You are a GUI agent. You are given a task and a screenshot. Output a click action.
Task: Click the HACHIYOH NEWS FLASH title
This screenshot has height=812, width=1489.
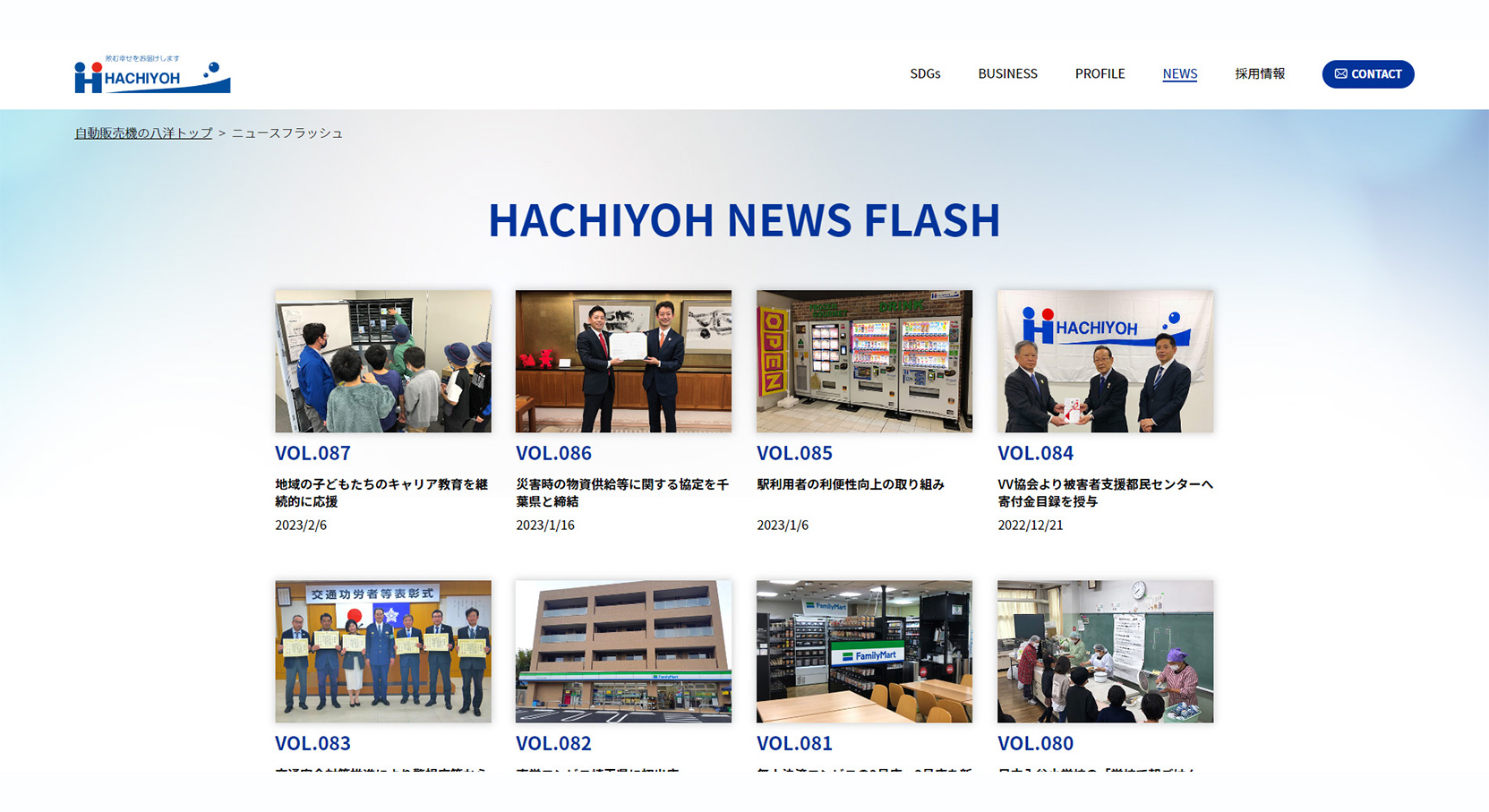[x=744, y=219]
